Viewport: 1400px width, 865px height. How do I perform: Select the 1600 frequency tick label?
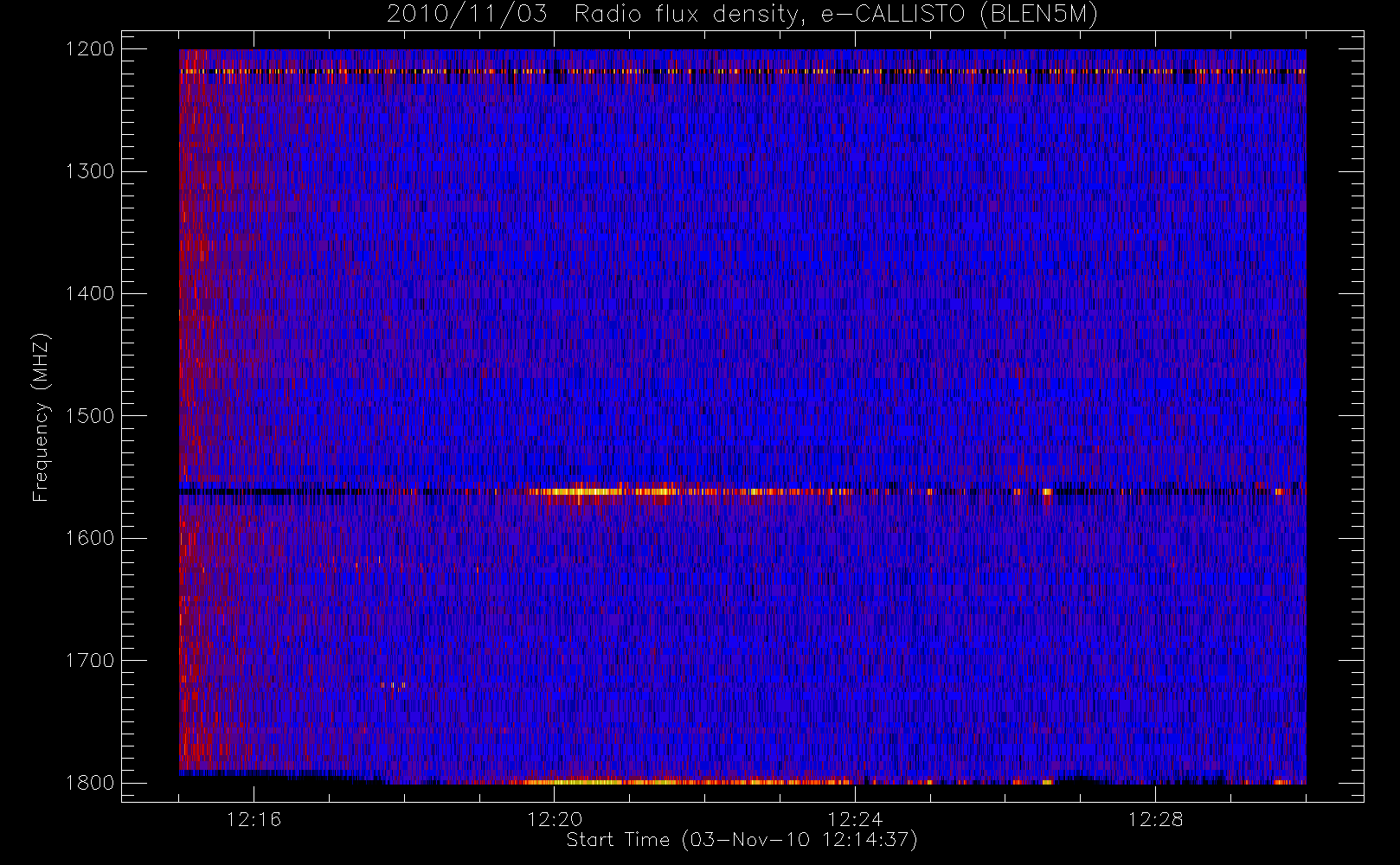coord(90,538)
